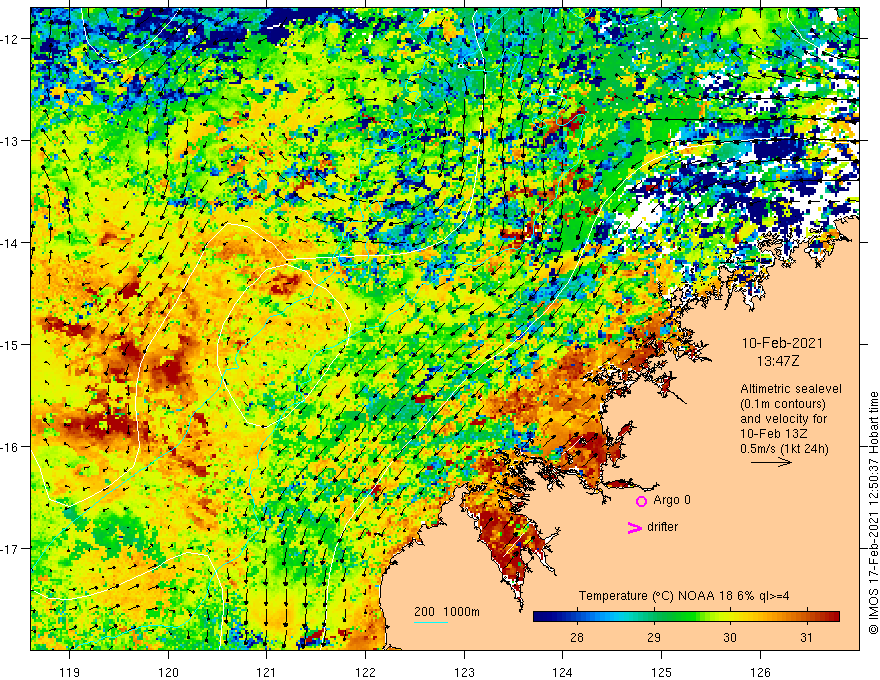Click the 0.5m/s velocity scale arrow
This screenshot has height=680, width=880.
click(771, 462)
